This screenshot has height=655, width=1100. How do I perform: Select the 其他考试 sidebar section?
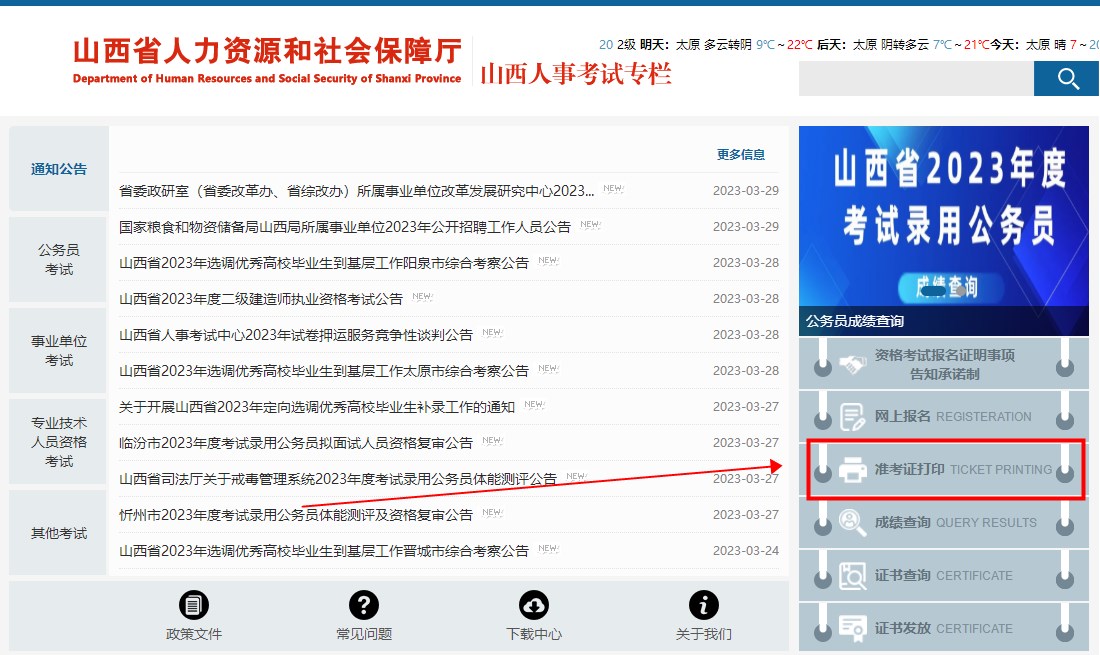(x=57, y=531)
